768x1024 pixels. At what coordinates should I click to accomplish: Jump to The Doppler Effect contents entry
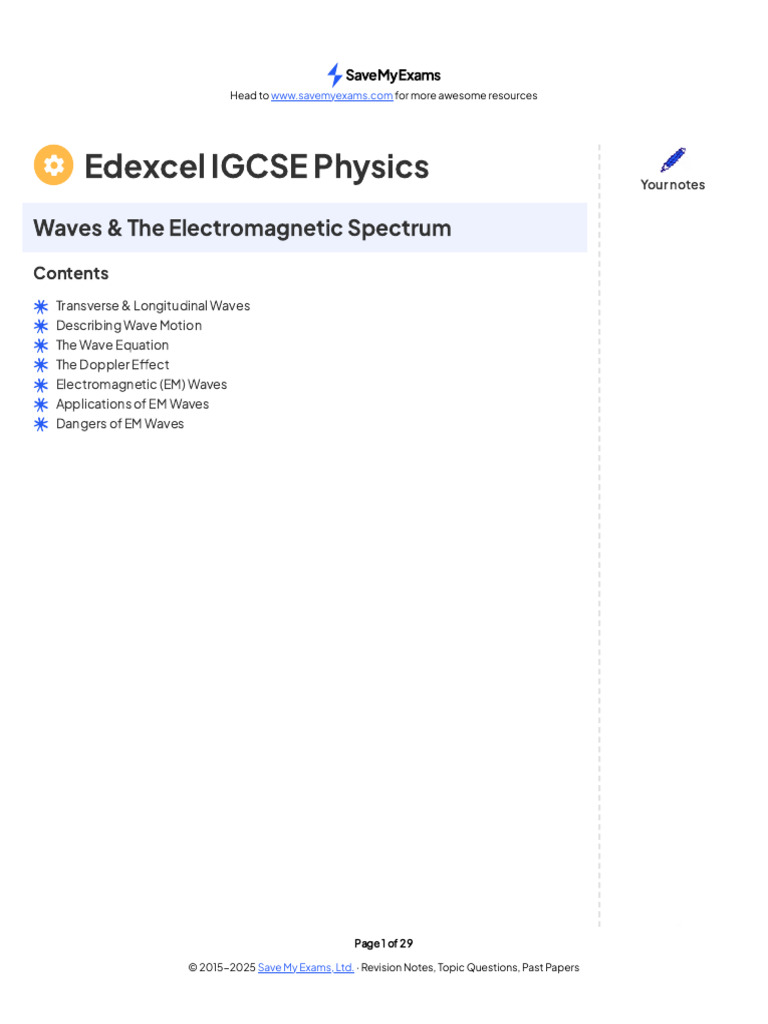[112, 364]
